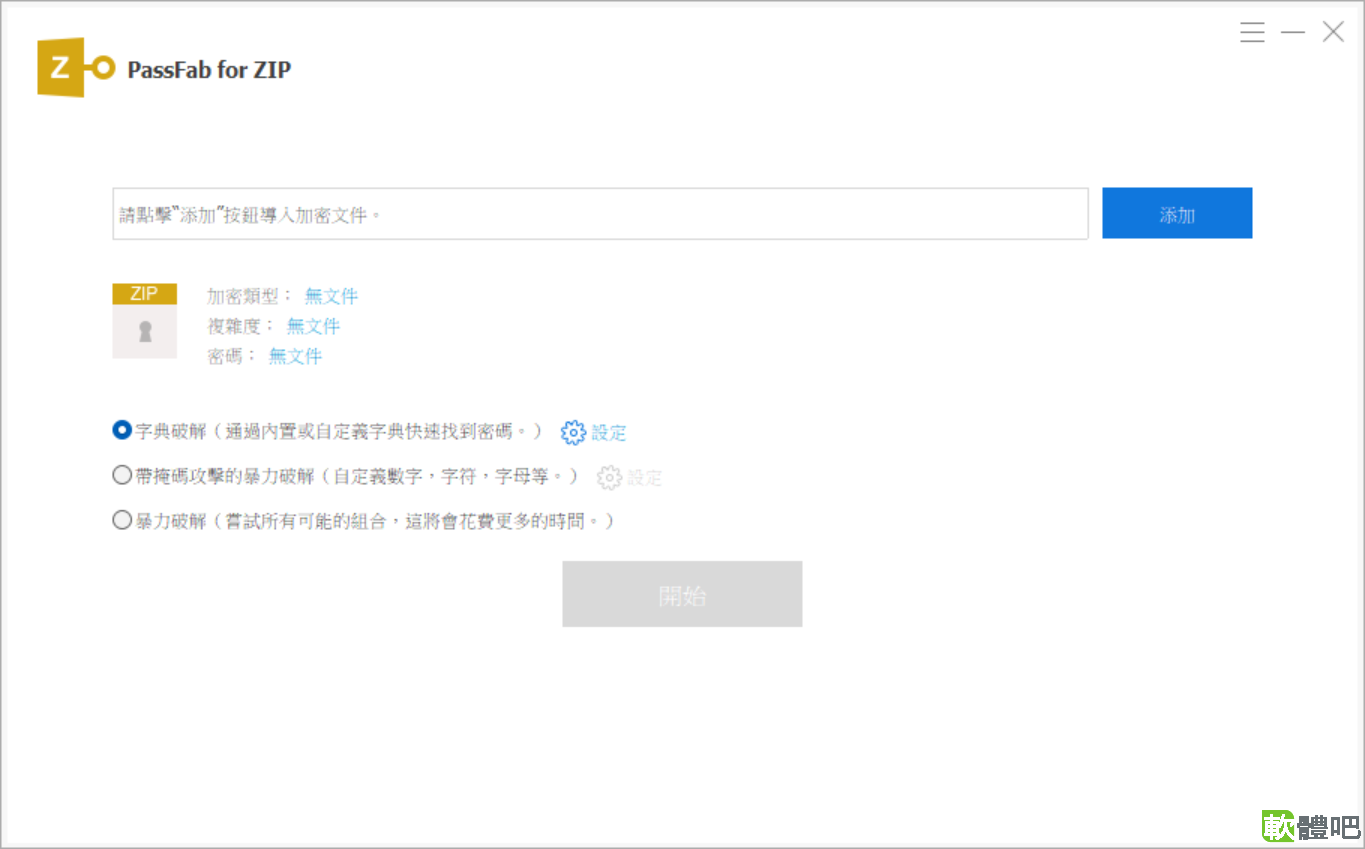
Task: Minimize the PassFab window
Action: click(x=1293, y=32)
